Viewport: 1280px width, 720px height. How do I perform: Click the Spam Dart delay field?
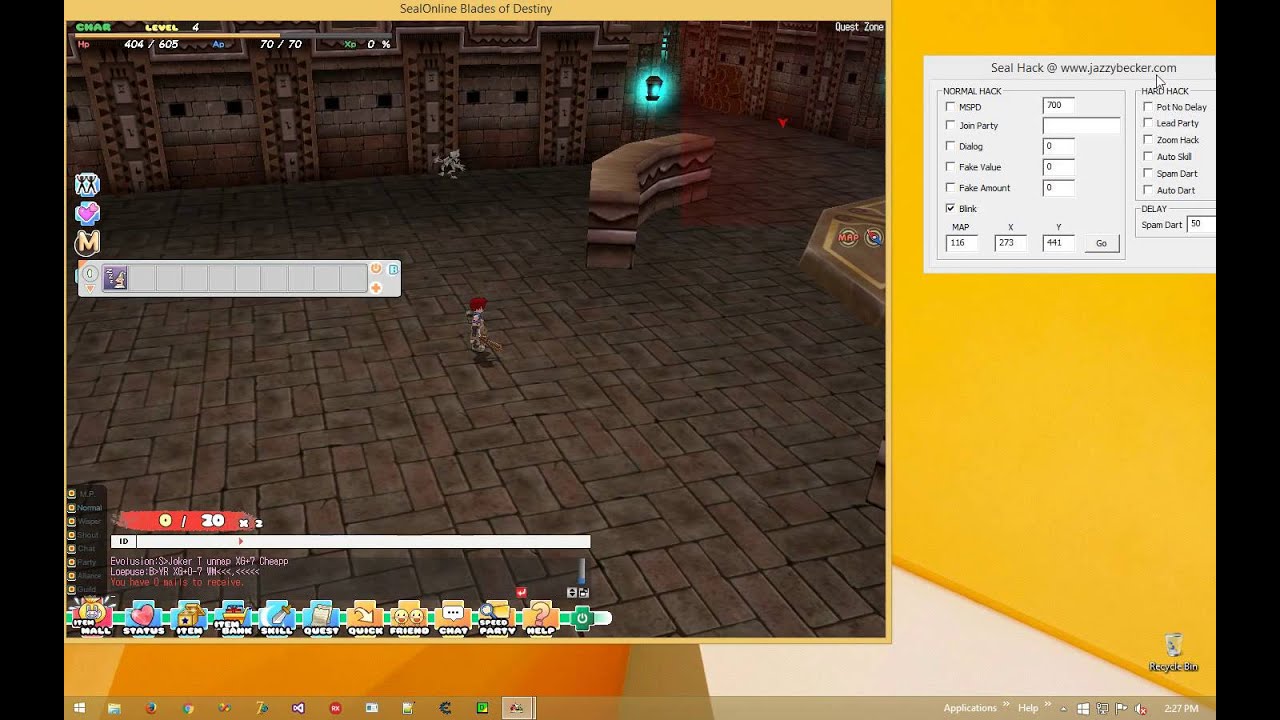(x=1201, y=224)
